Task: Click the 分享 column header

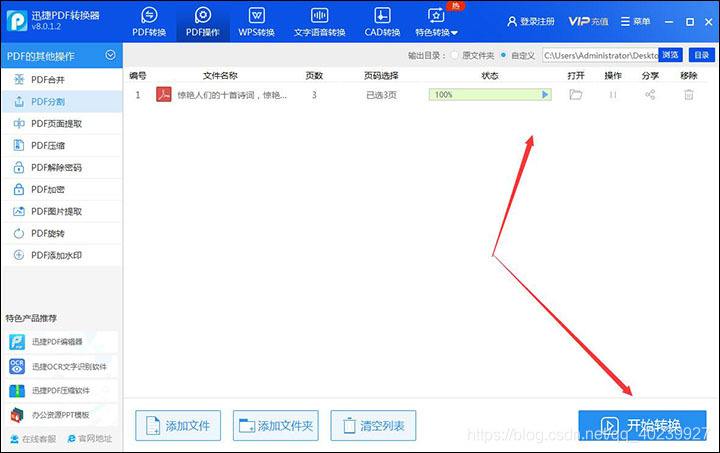Action: (650, 76)
